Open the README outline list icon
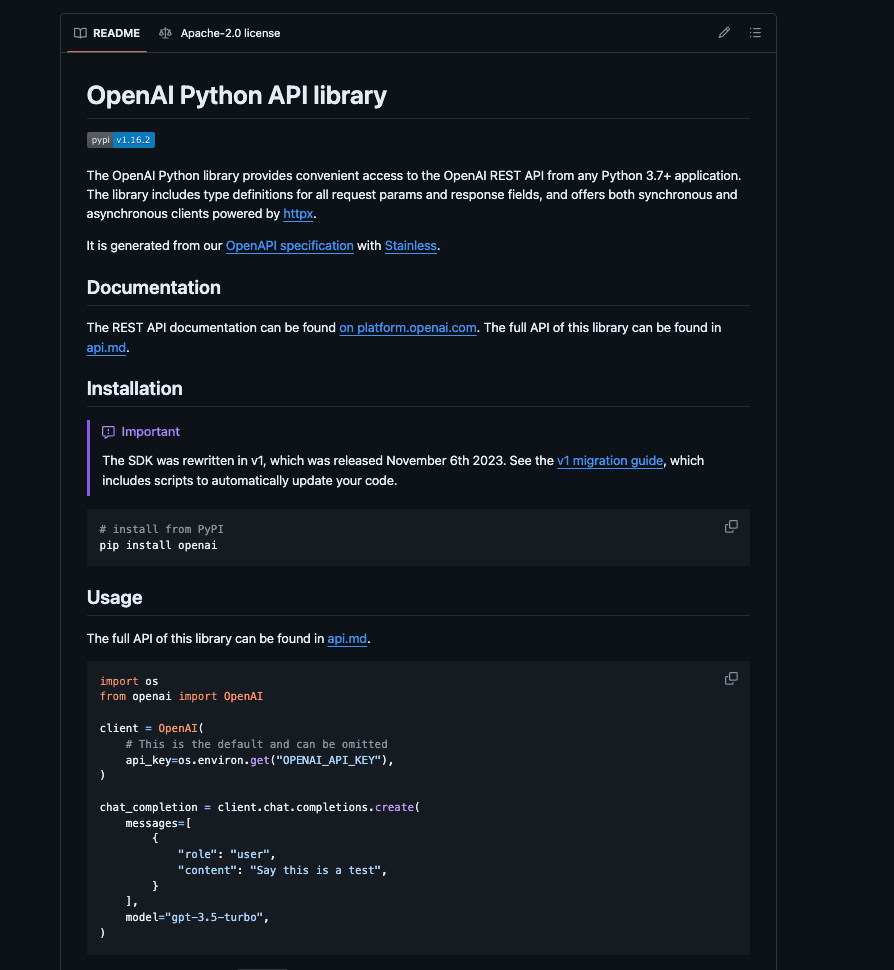Viewport: 894px width, 970px height. (x=755, y=33)
